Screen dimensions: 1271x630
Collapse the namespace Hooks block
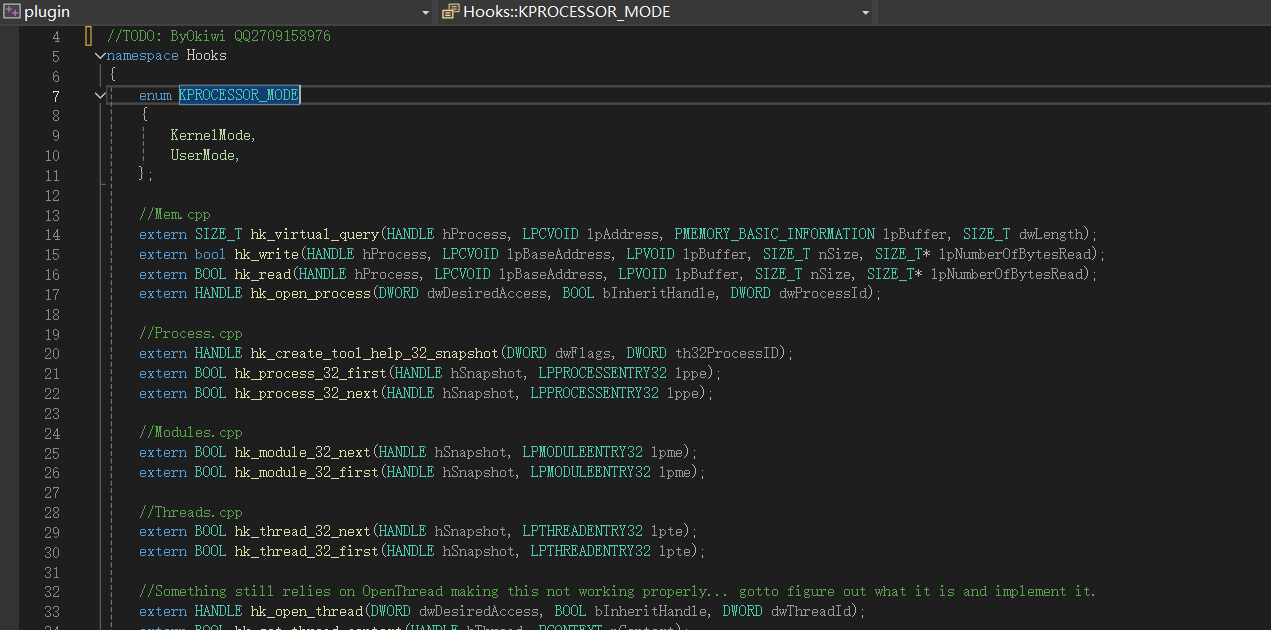pyautogui.click(x=100, y=56)
